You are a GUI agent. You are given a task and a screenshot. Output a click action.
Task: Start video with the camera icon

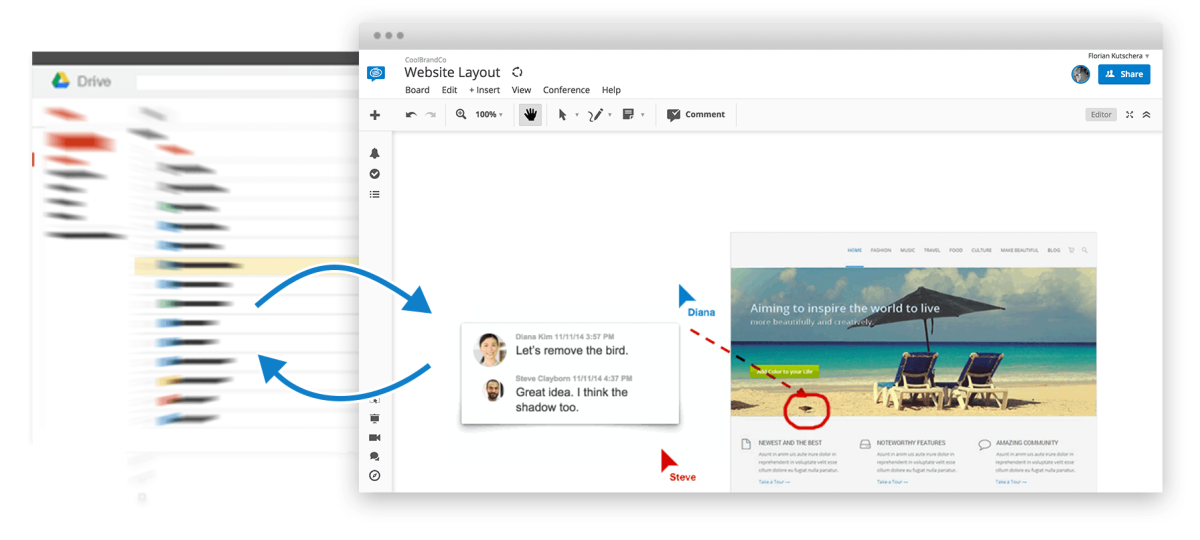point(375,438)
